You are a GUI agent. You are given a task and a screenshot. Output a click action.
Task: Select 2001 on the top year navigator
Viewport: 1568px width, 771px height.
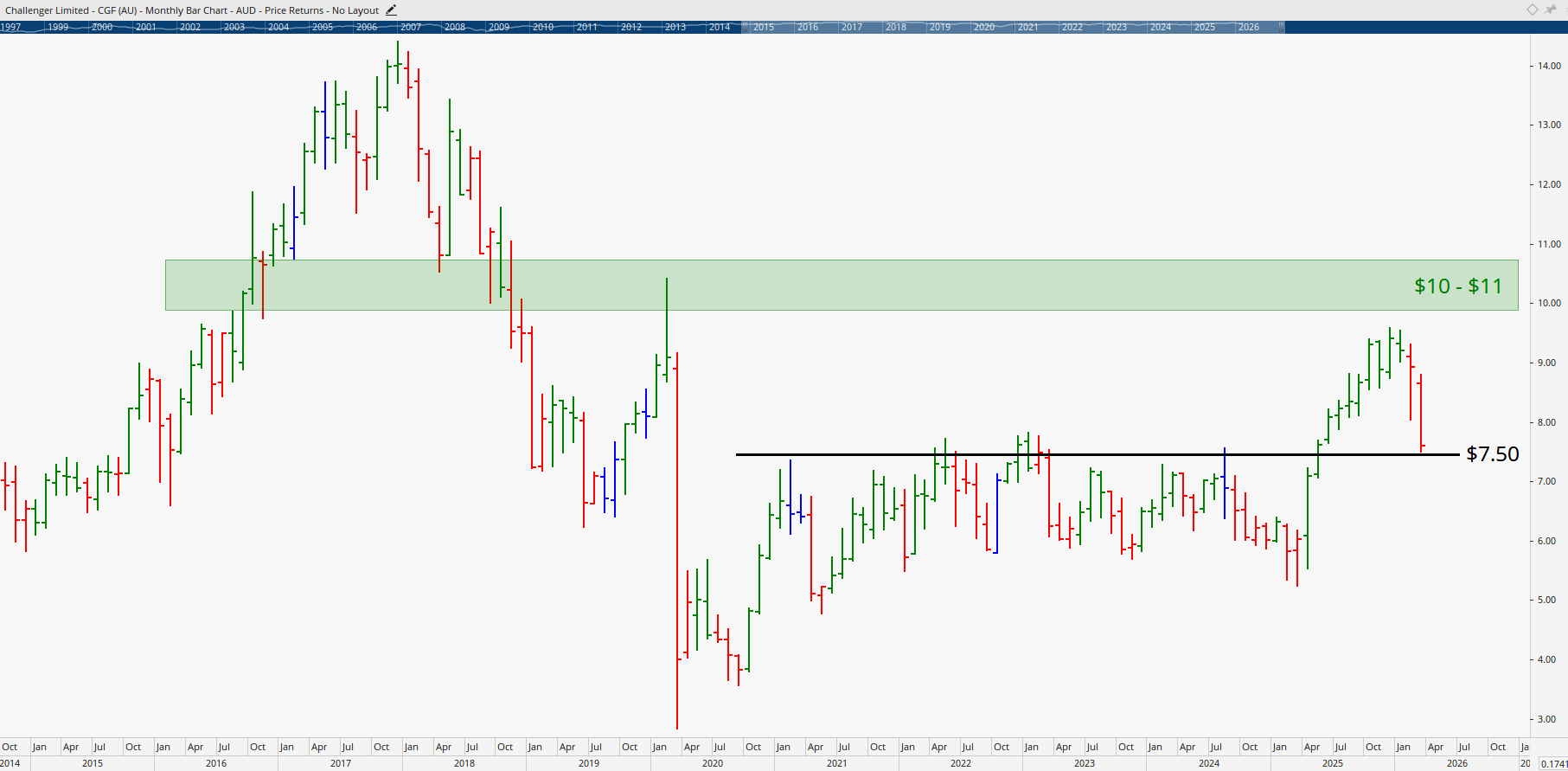pos(146,27)
